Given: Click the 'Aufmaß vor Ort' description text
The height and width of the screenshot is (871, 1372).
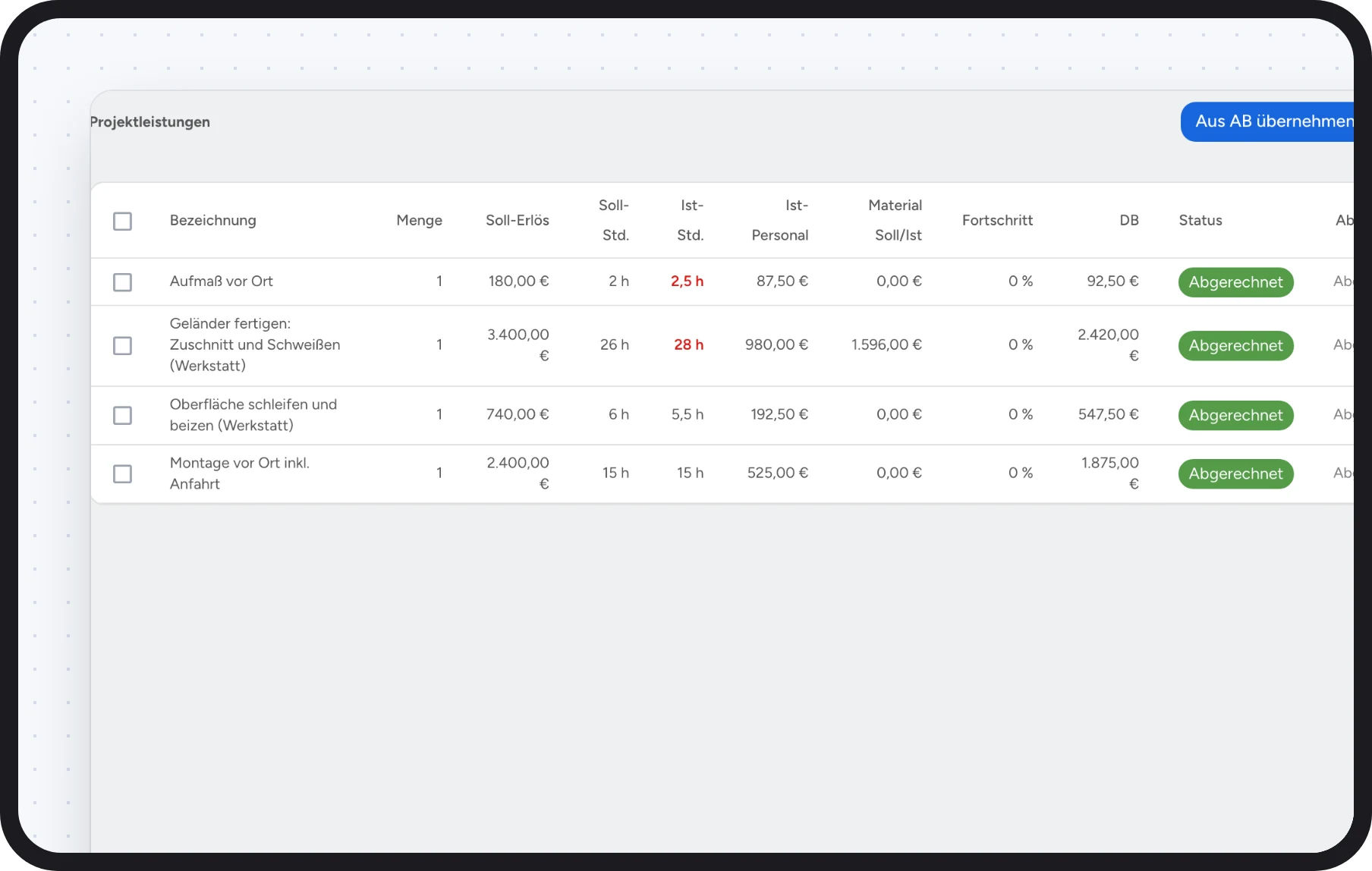Looking at the screenshot, I should coord(222,281).
